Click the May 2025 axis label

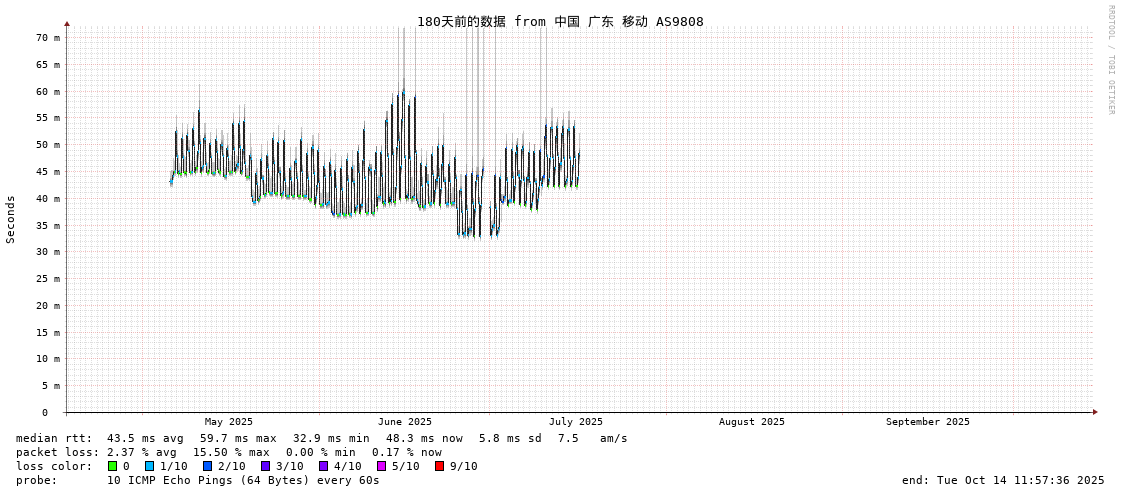pyautogui.click(x=229, y=422)
